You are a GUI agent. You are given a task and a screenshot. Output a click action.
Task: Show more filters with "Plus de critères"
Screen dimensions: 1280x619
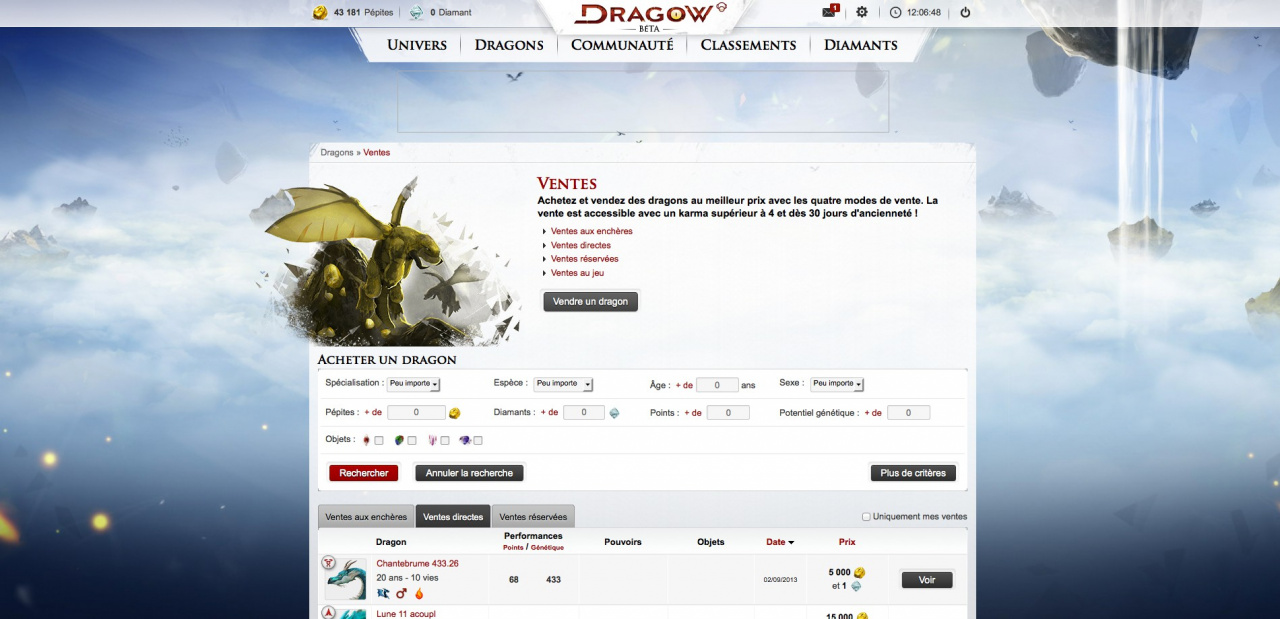(913, 473)
